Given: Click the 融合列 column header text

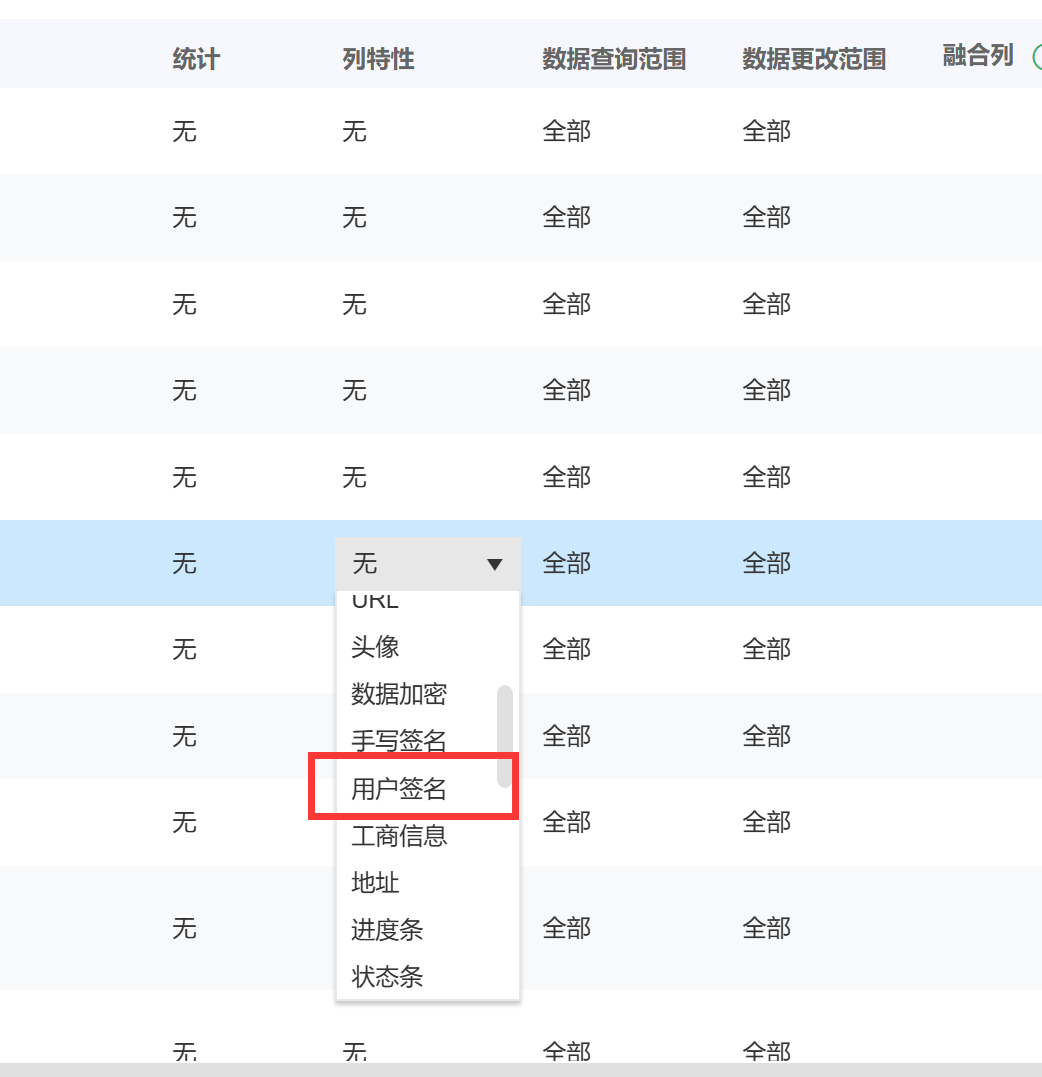Looking at the screenshot, I should click(978, 56).
